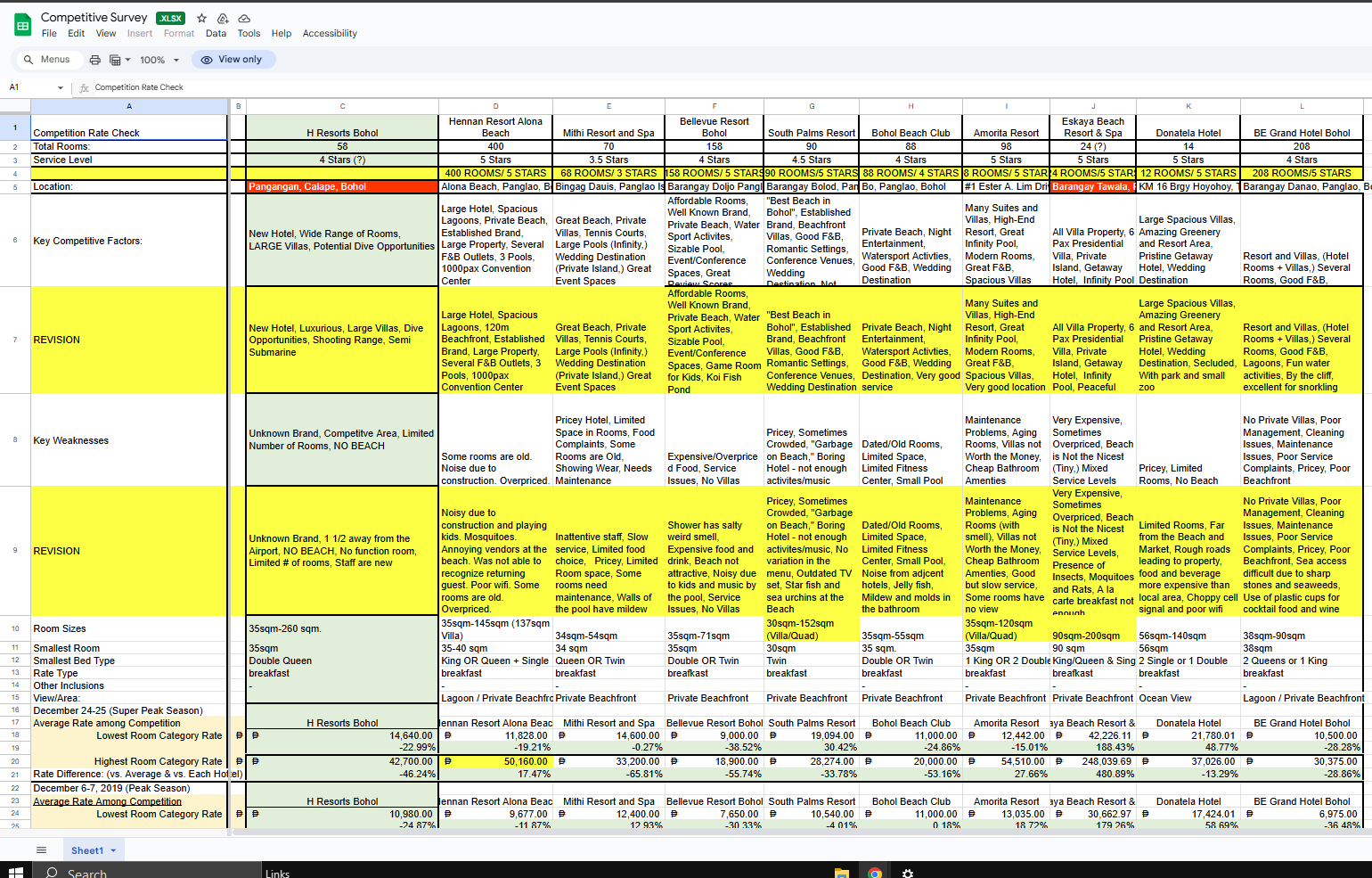
Task: Open the Insert menu
Action: [140, 34]
